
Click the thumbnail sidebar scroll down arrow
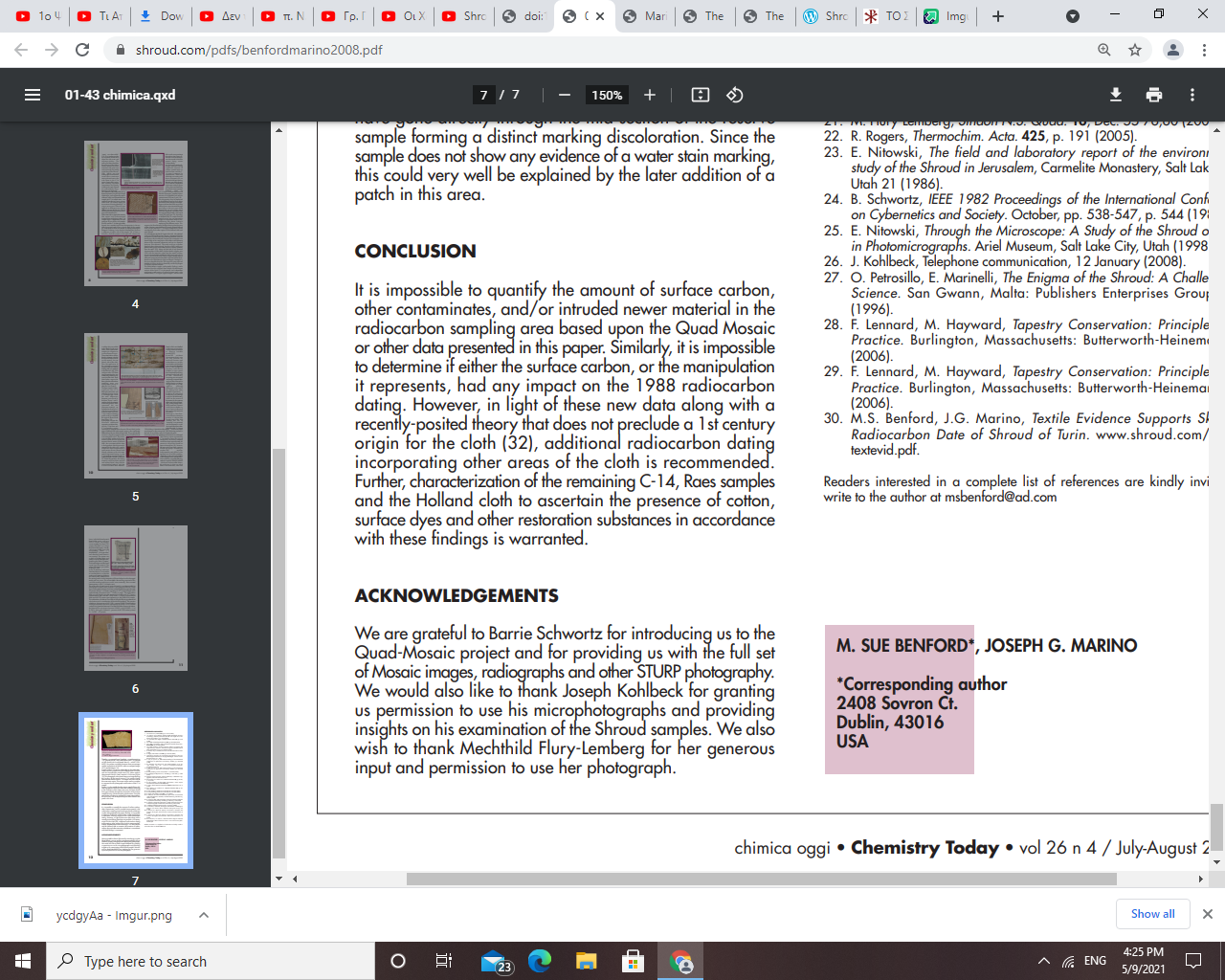pyautogui.click(x=278, y=878)
